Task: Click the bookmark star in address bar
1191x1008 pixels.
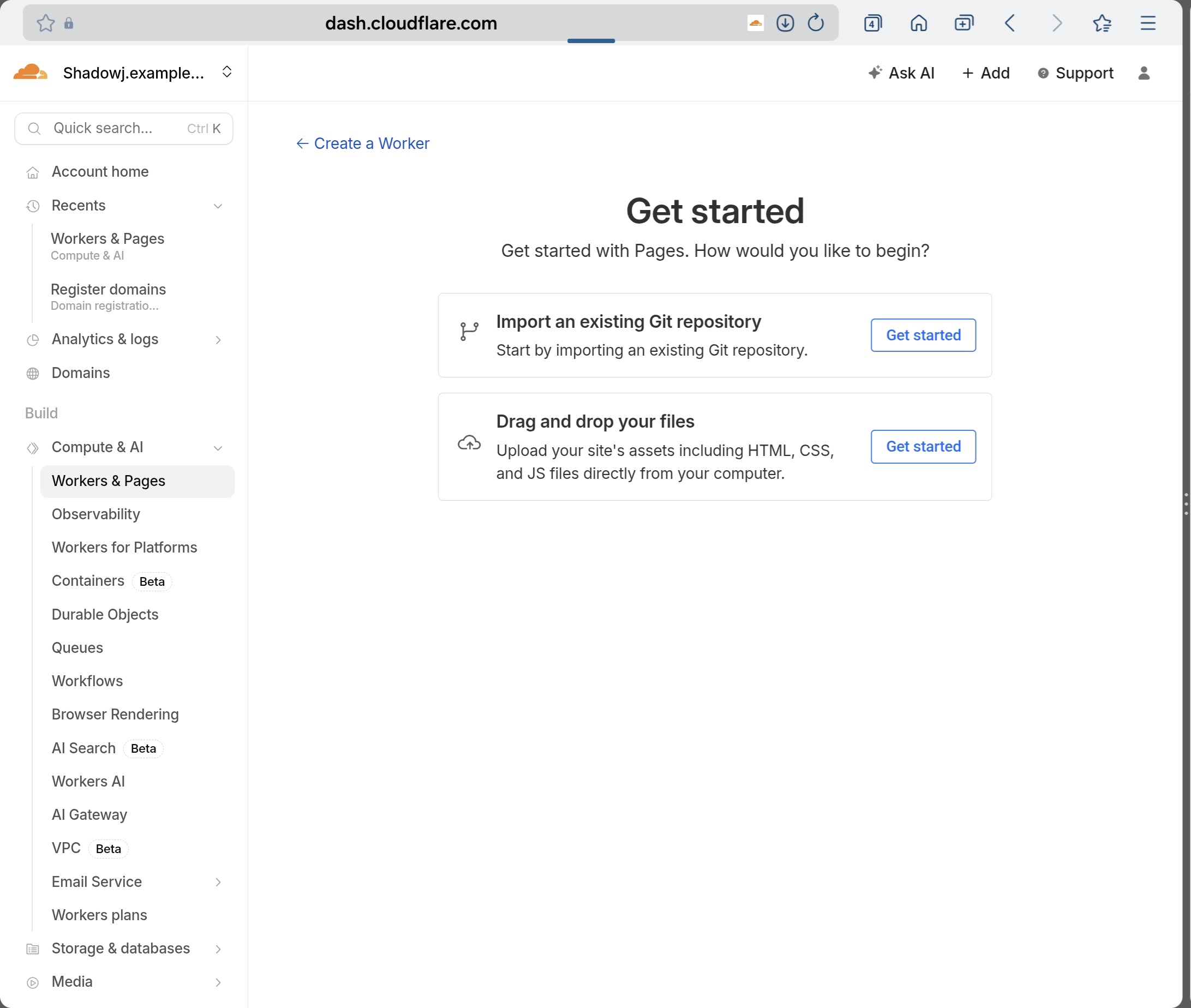Action: 45,23
